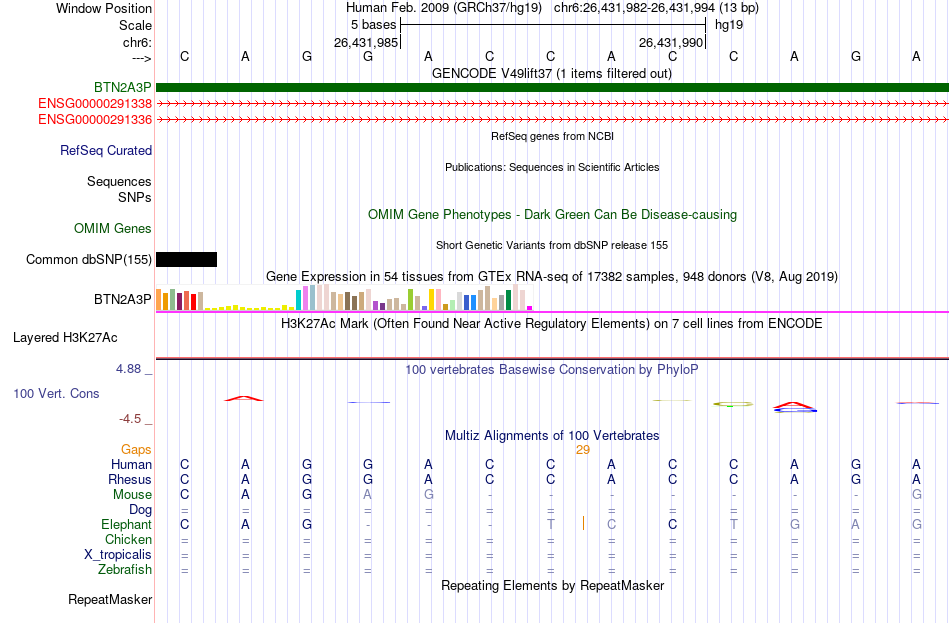950x623 pixels.
Task: Click the cyan bar in GTEx chart
Action: [298, 300]
